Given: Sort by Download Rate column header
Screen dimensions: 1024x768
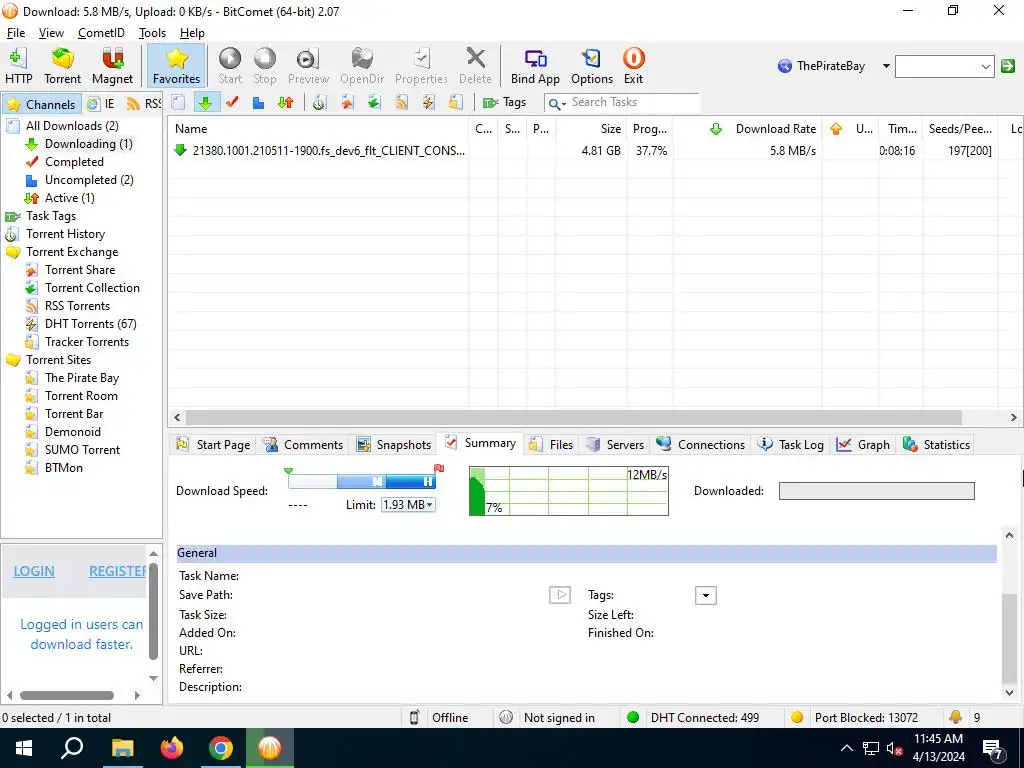Looking at the screenshot, I should [776, 129].
